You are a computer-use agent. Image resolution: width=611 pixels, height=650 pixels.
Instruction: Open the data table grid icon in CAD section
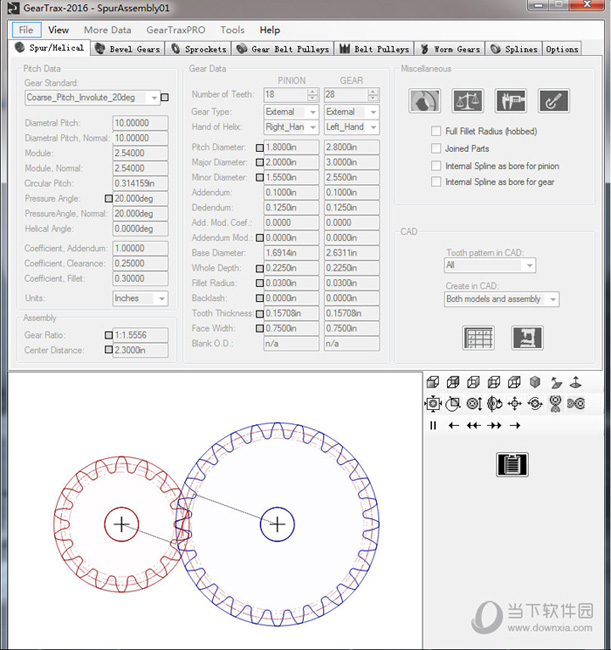tap(478, 337)
